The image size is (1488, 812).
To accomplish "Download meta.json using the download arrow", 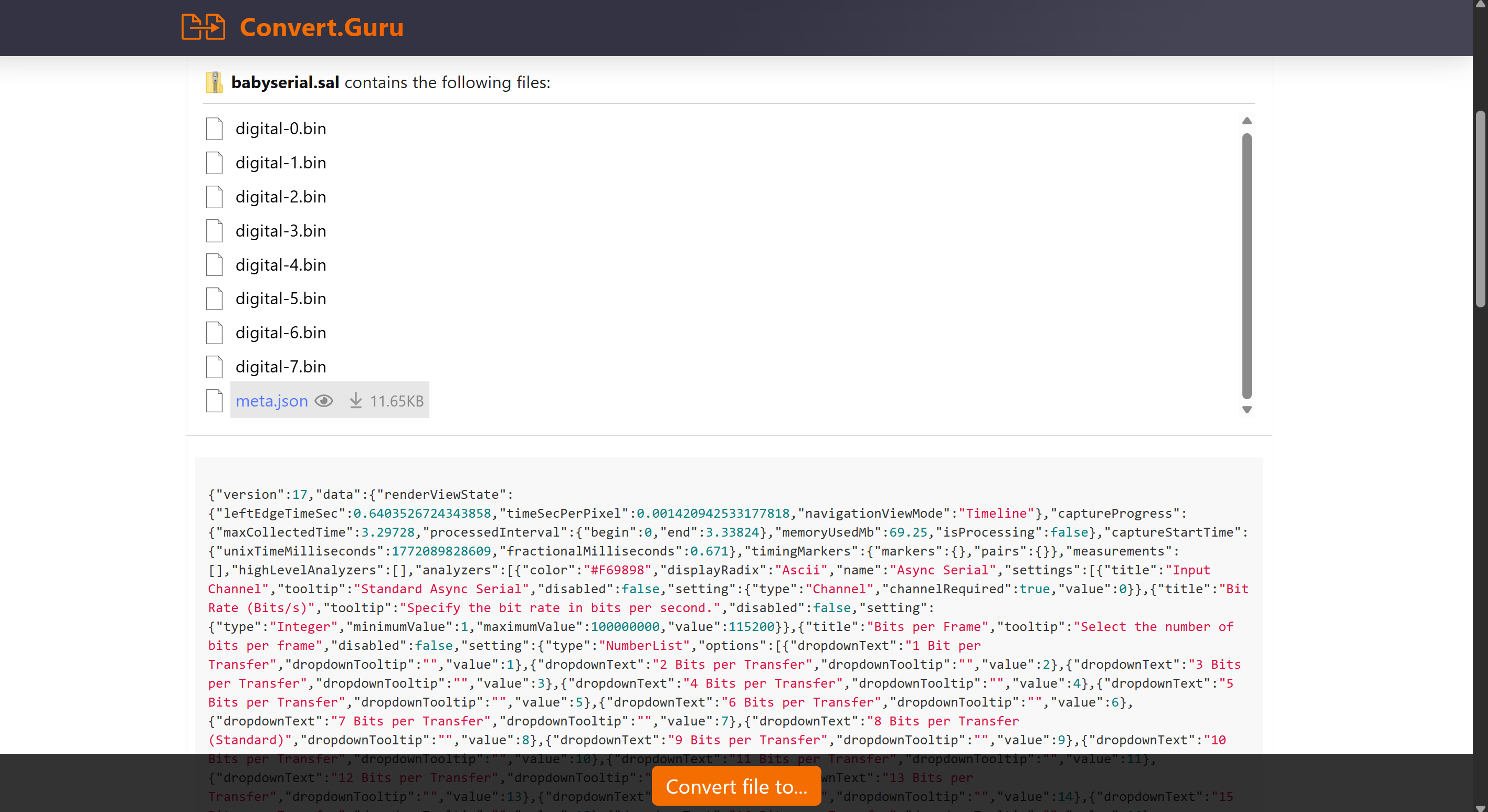I will (356, 401).
